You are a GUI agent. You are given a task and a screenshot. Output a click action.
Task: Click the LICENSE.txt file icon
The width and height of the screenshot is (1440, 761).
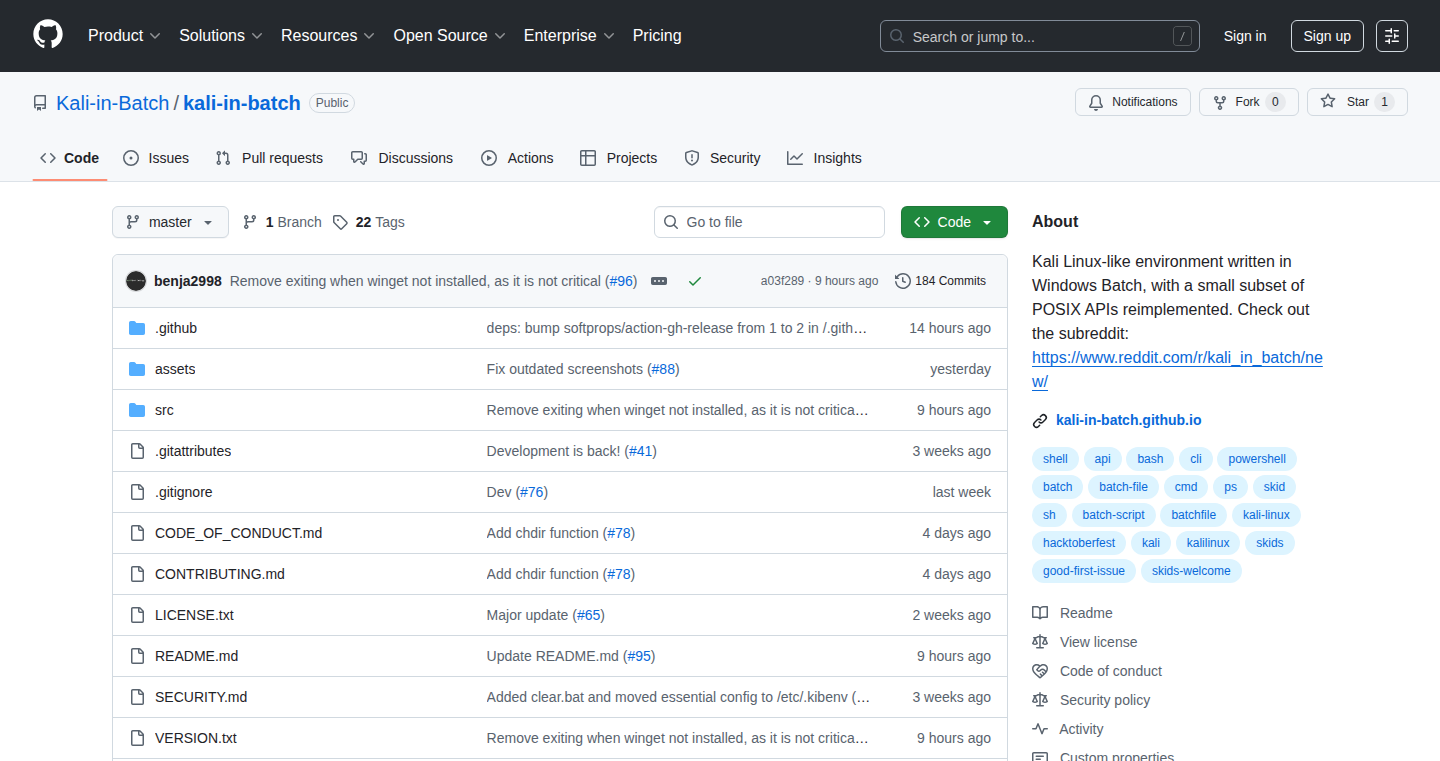(137, 615)
